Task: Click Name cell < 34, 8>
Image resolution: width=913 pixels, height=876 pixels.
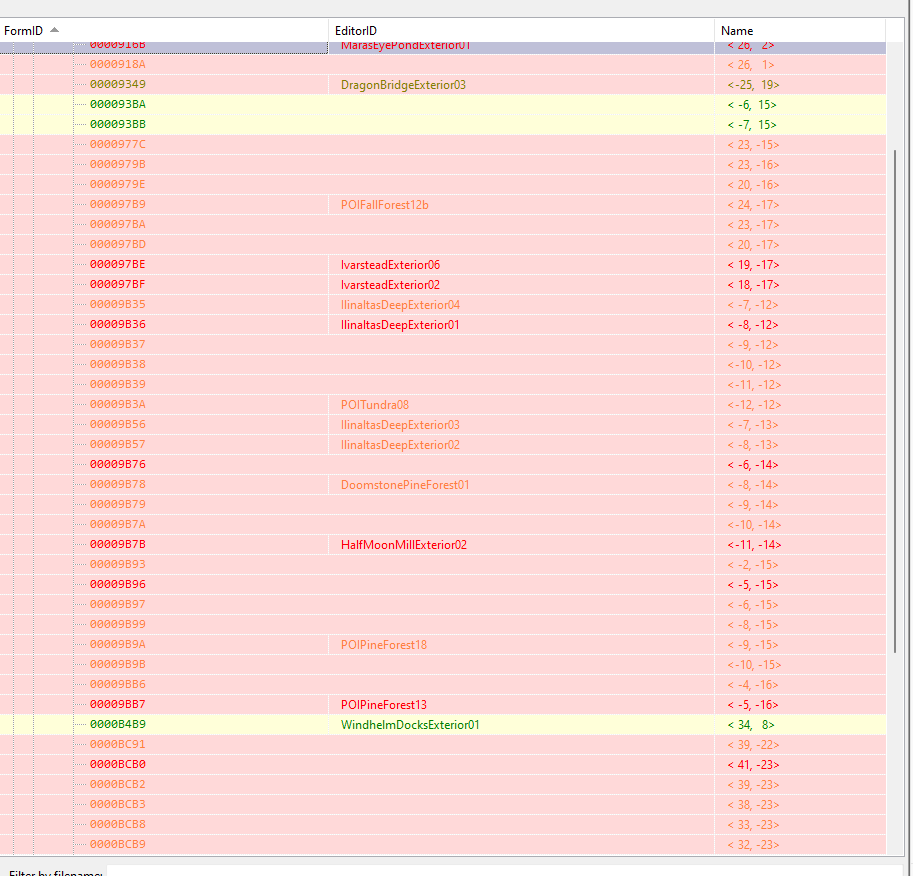Action: pyautogui.click(x=751, y=725)
